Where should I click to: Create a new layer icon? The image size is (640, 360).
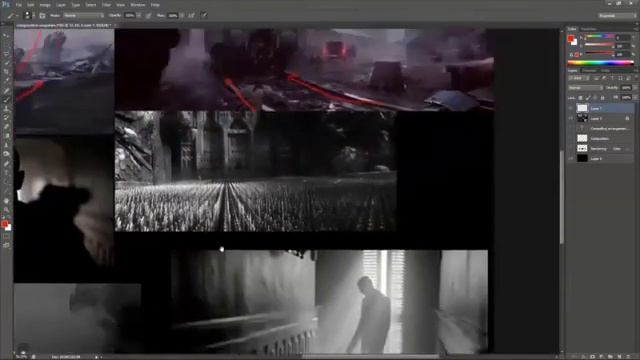619,356
